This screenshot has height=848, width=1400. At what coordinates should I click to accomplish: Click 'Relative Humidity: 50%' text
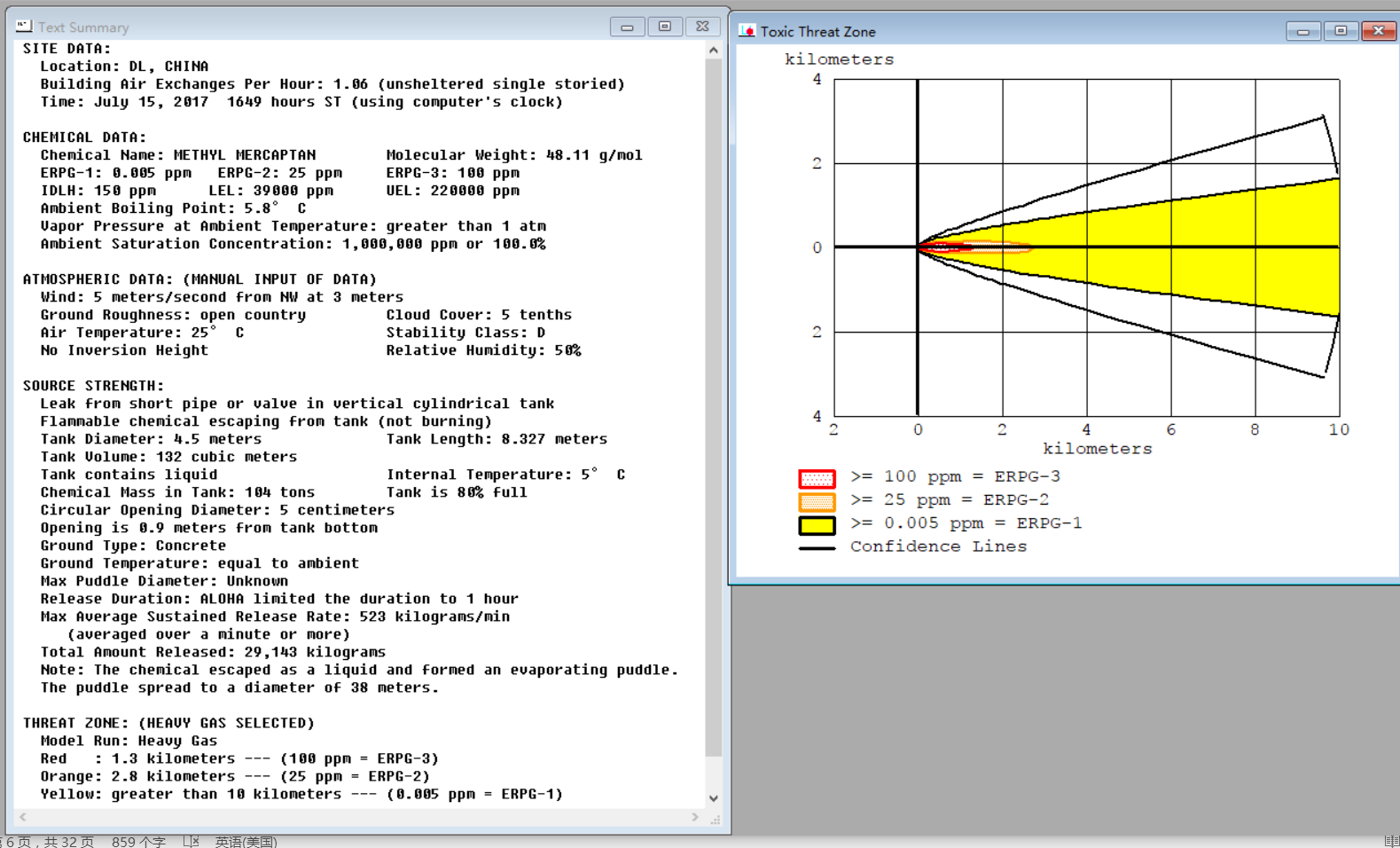pyautogui.click(x=484, y=350)
